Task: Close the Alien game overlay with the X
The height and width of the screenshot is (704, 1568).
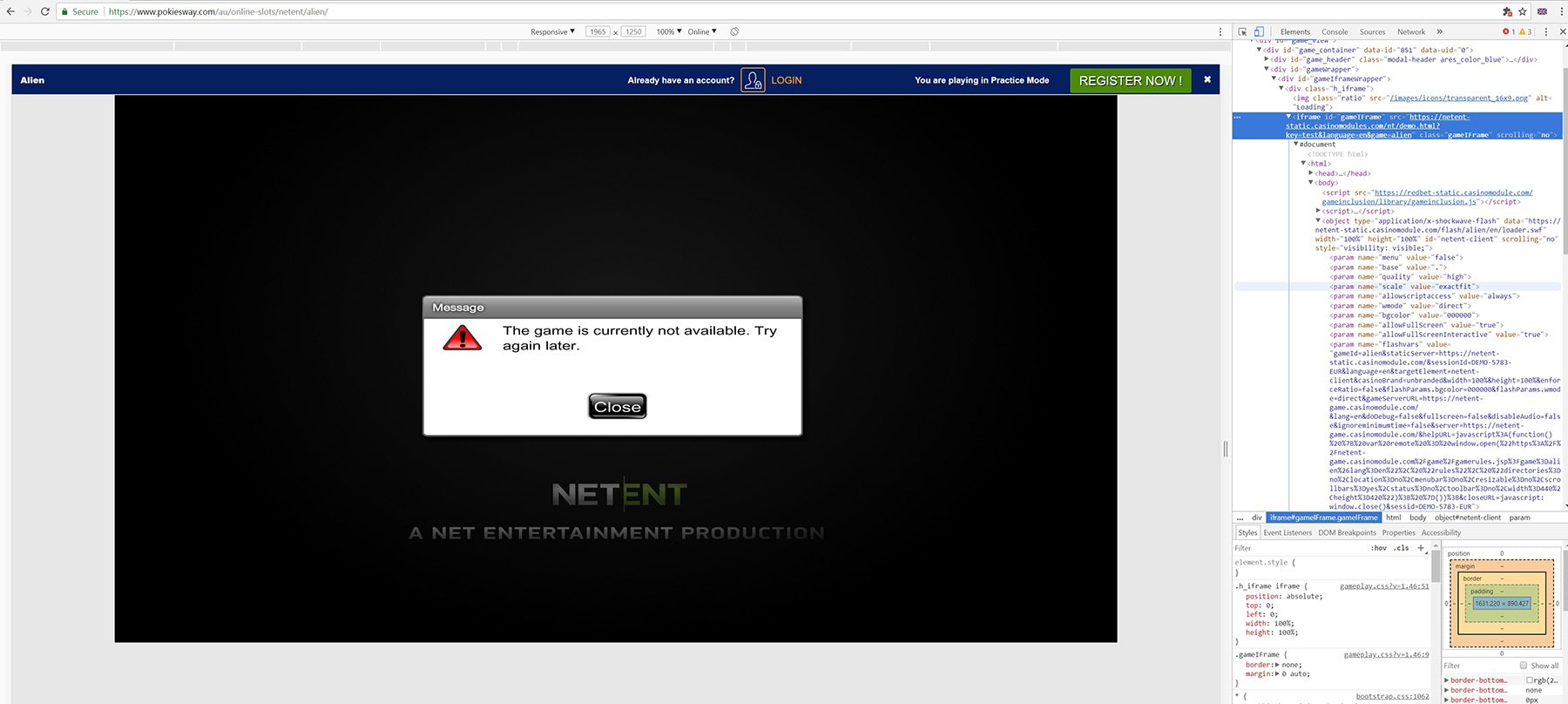Action: pos(1207,79)
